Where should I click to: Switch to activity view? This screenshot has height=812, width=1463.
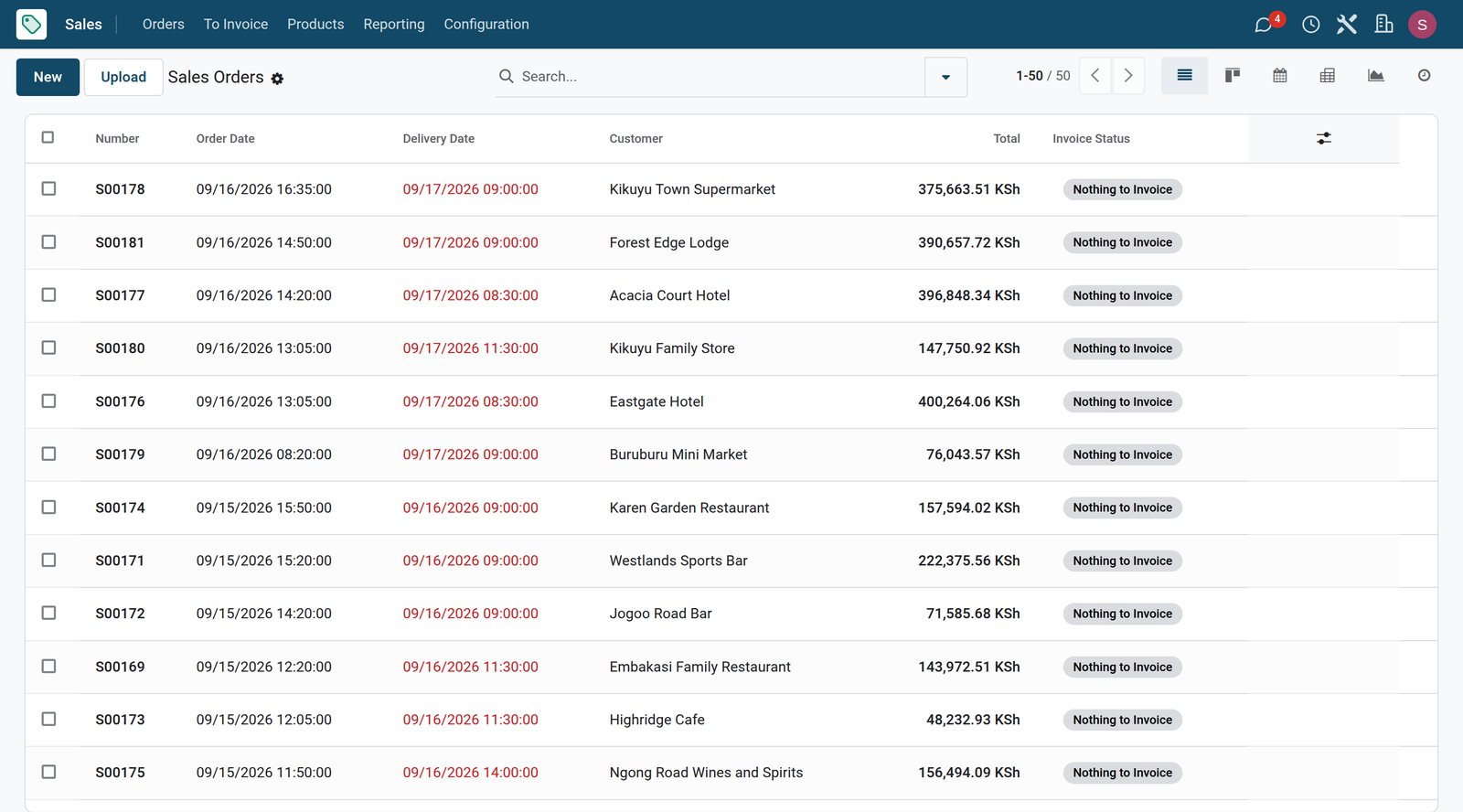click(1424, 76)
